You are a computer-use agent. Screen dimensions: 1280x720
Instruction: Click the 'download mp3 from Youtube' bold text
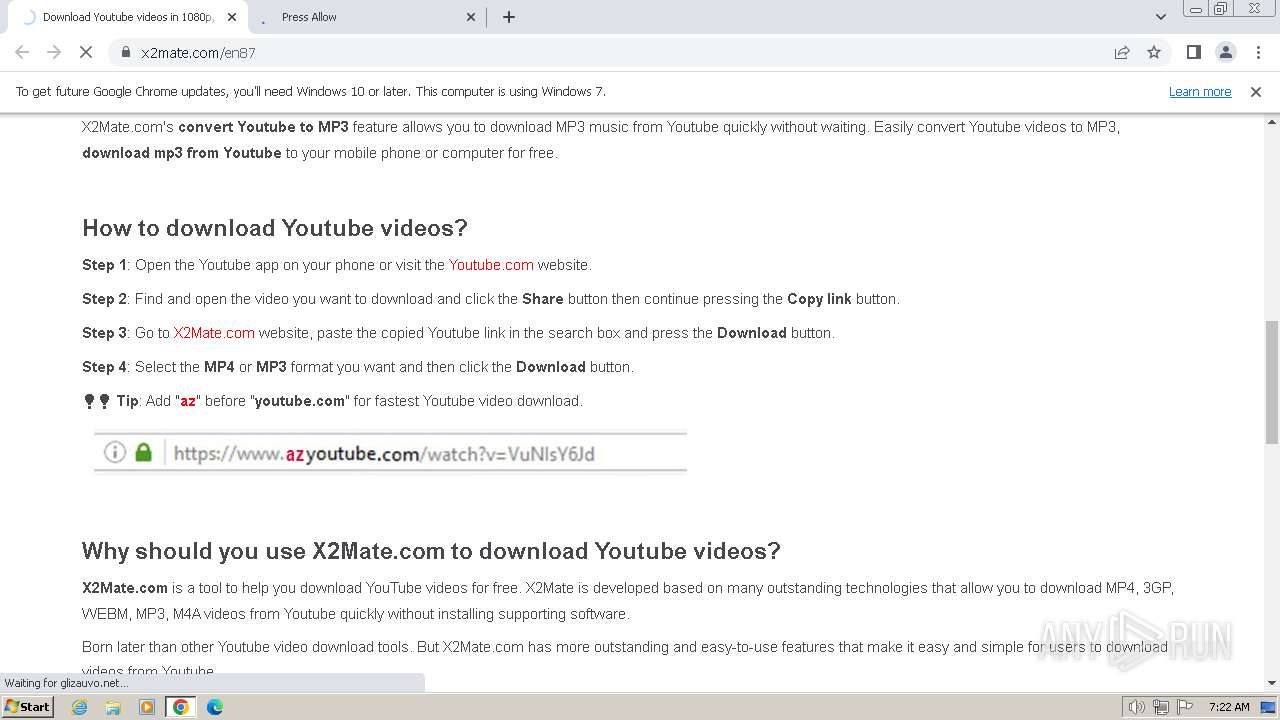[x=182, y=153]
